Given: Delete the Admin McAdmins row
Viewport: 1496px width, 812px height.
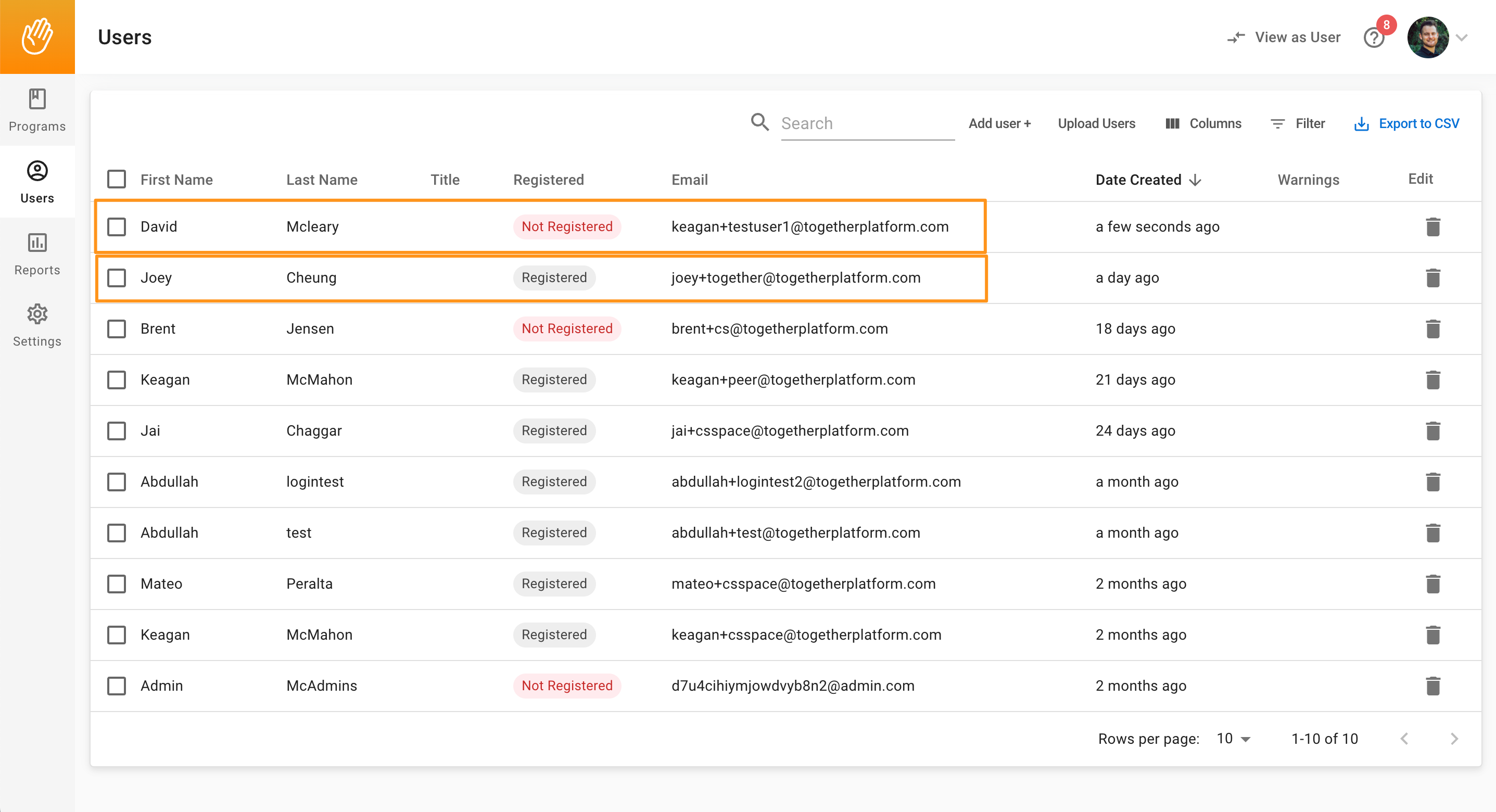Looking at the screenshot, I should pos(1432,686).
